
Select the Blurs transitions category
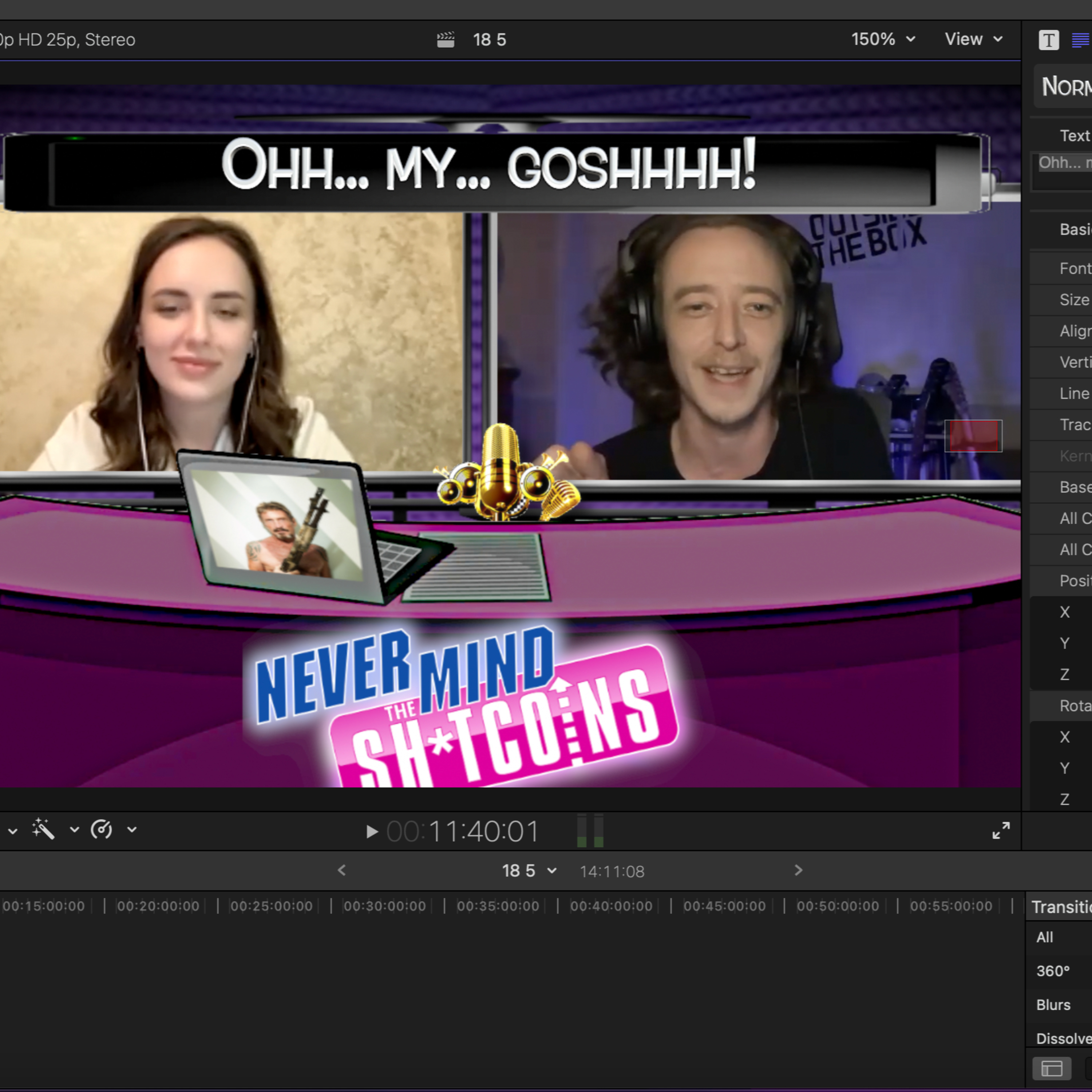(1053, 1005)
